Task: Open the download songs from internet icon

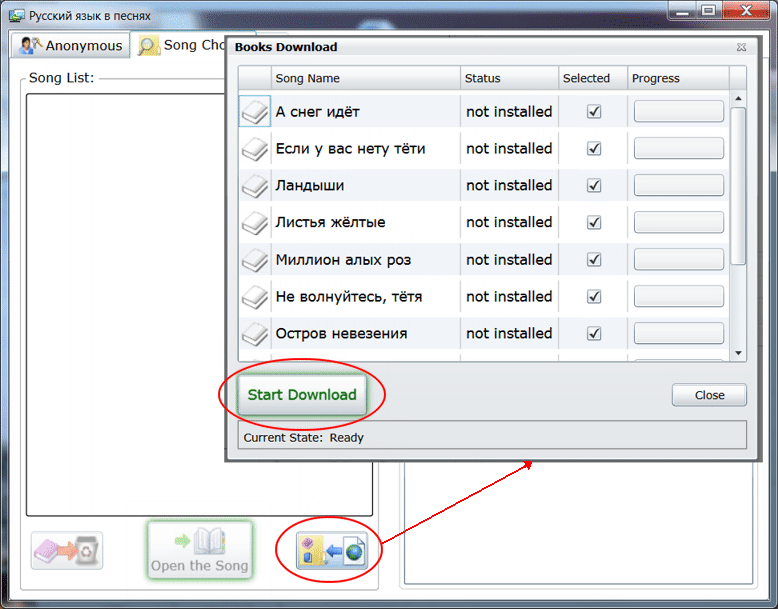Action: pos(332,550)
